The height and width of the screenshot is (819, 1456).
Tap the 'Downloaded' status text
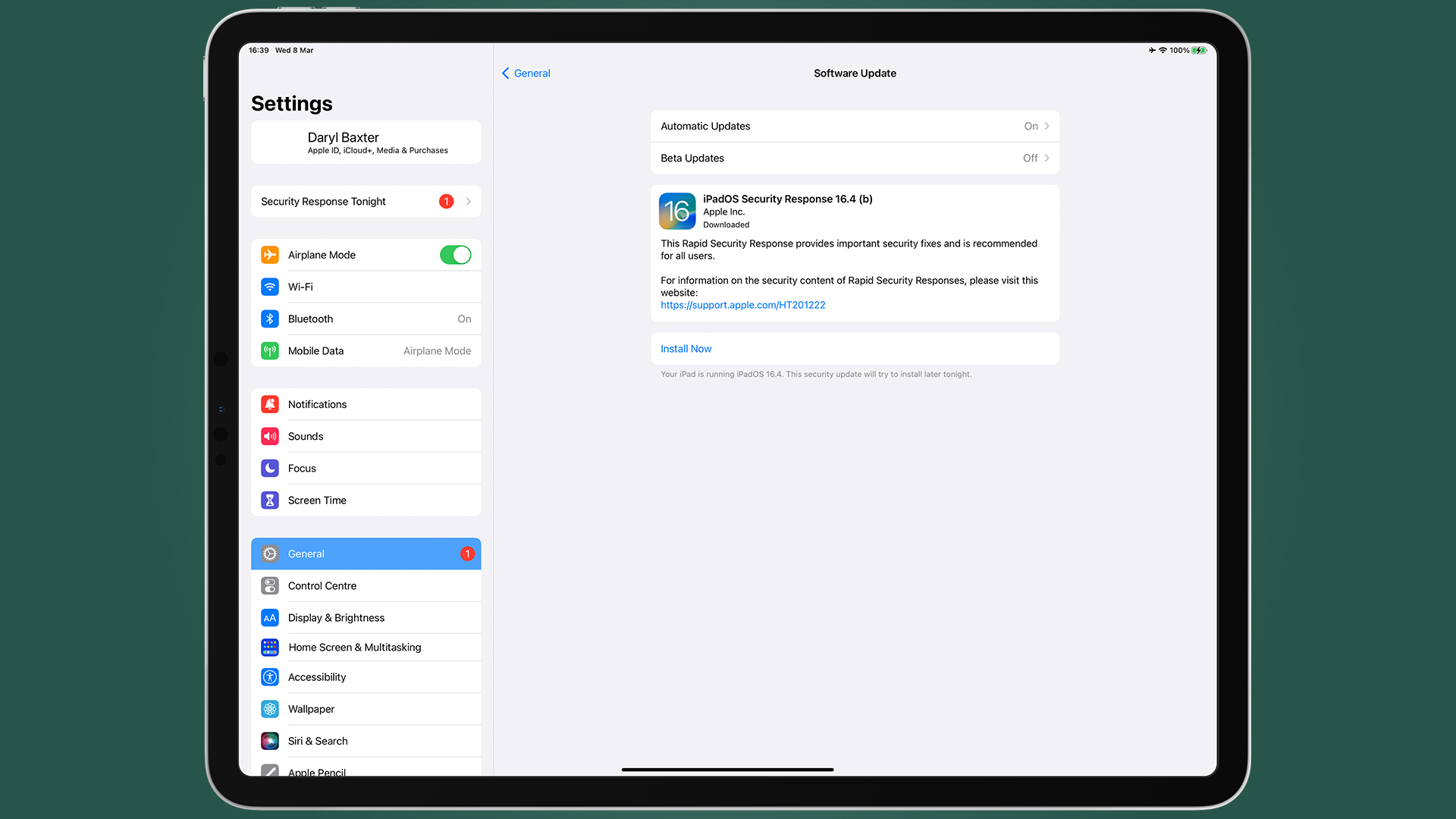pos(726,224)
